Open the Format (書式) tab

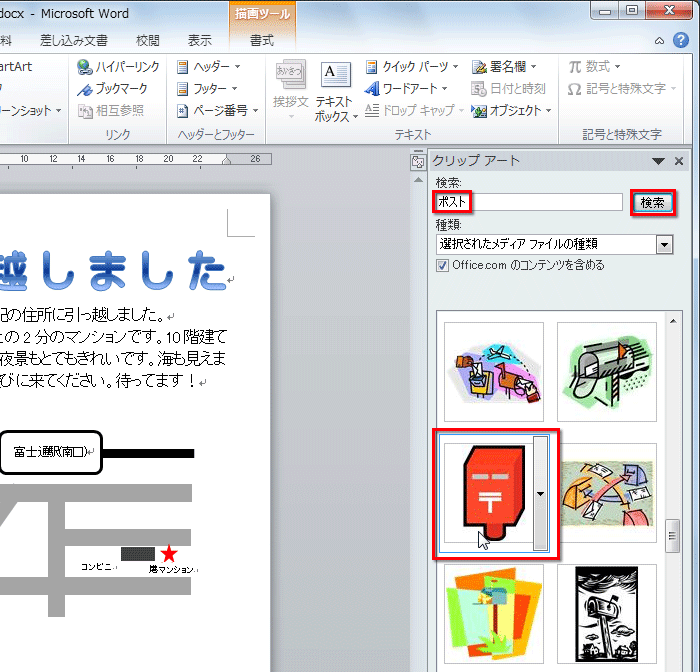(262, 41)
